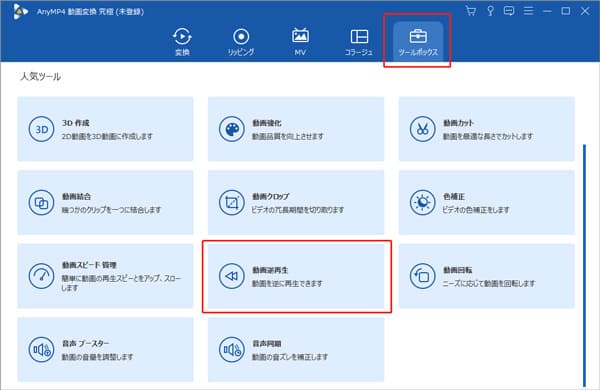
Task: Click the 音声同期 speaker icon
Action: (232, 349)
